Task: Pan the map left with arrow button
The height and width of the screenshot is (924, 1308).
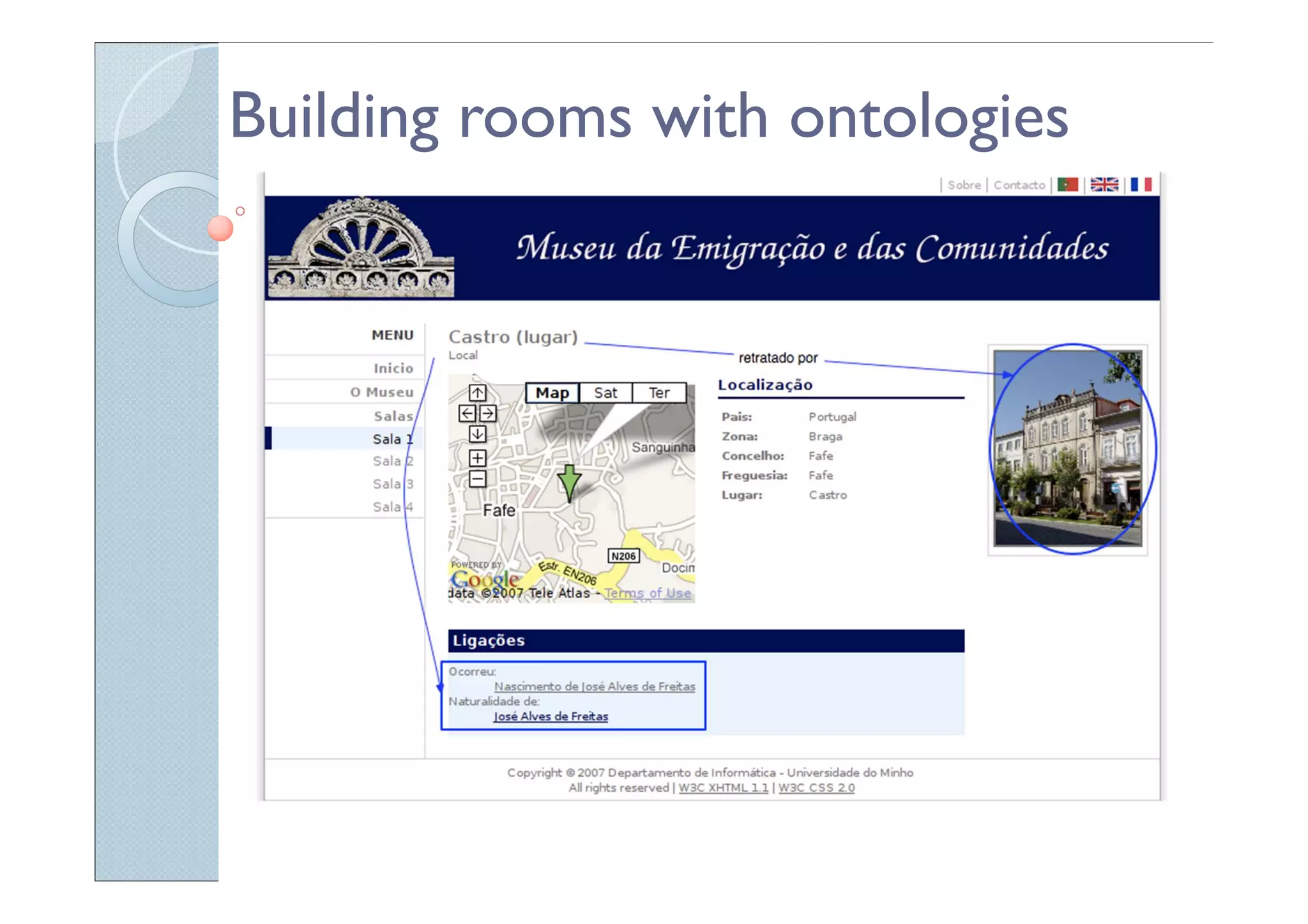Action: click(x=467, y=413)
